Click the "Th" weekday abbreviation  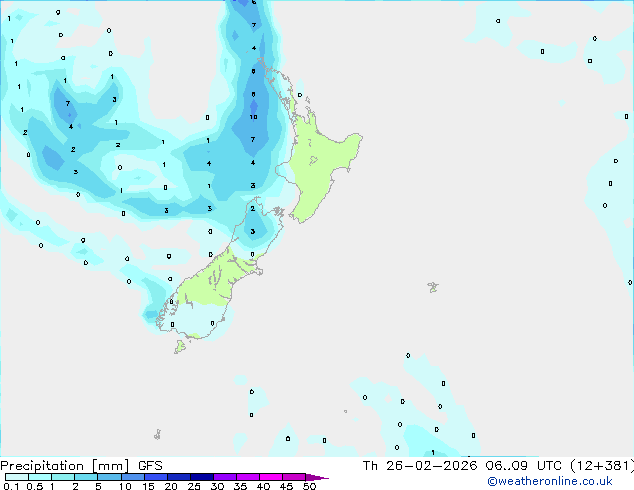click(370, 466)
